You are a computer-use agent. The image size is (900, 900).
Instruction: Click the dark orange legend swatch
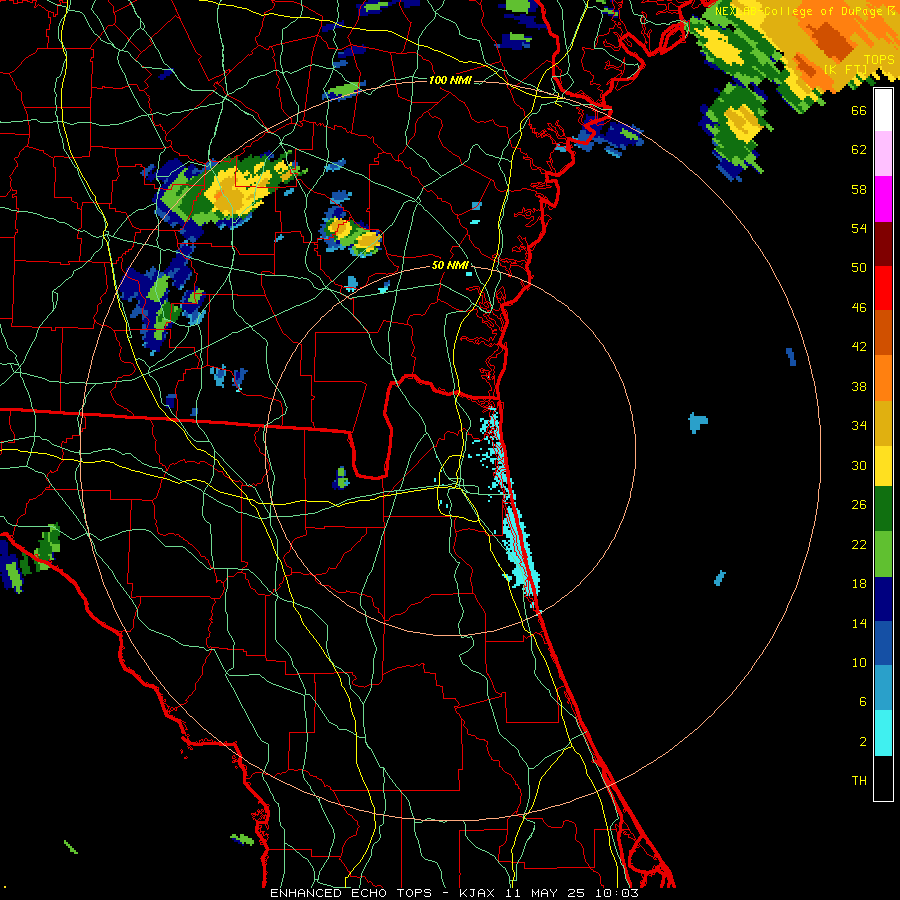point(883,333)
